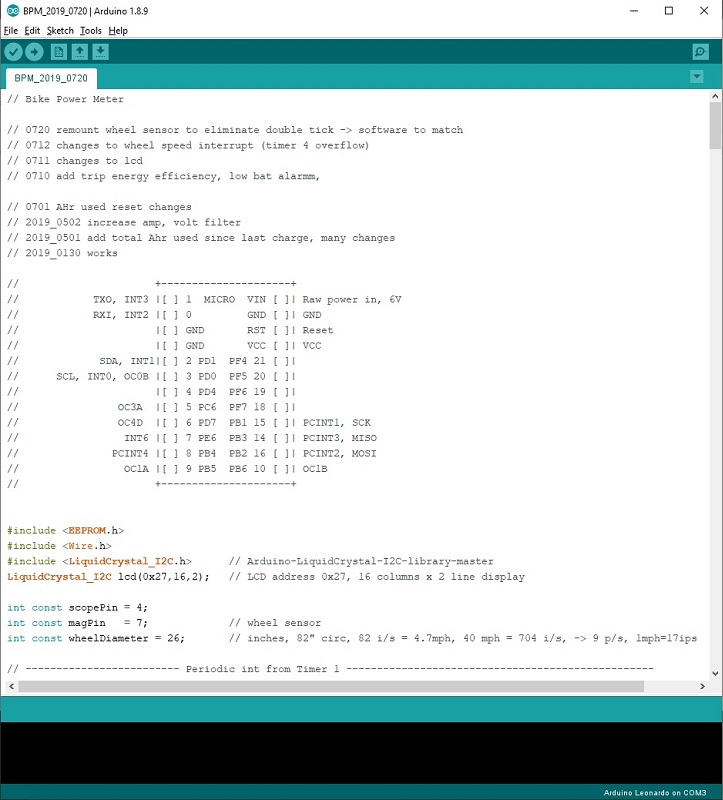723x800 pixels.
Task: Click the horizontal scrollbar thumb
Action: tap(331, 686)
